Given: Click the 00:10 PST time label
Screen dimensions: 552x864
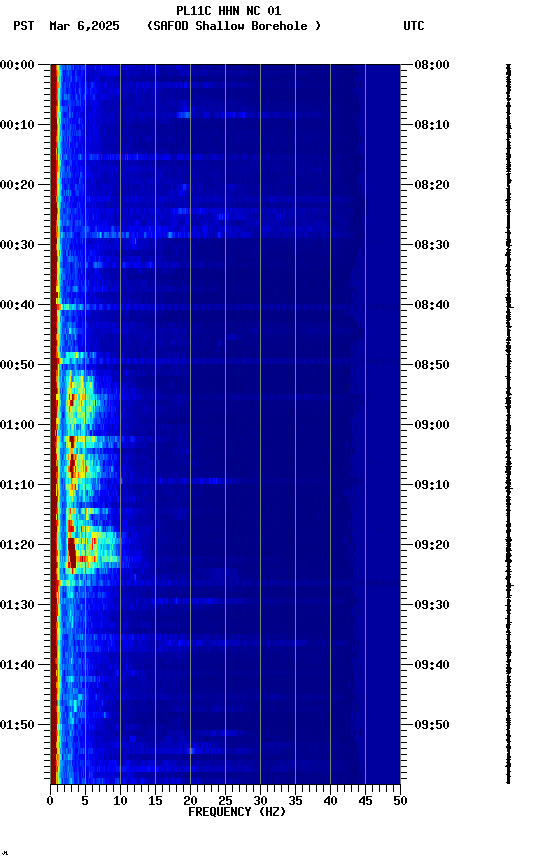Looking at the screenshot, I should pyautogui.click(x=17, y=125).
